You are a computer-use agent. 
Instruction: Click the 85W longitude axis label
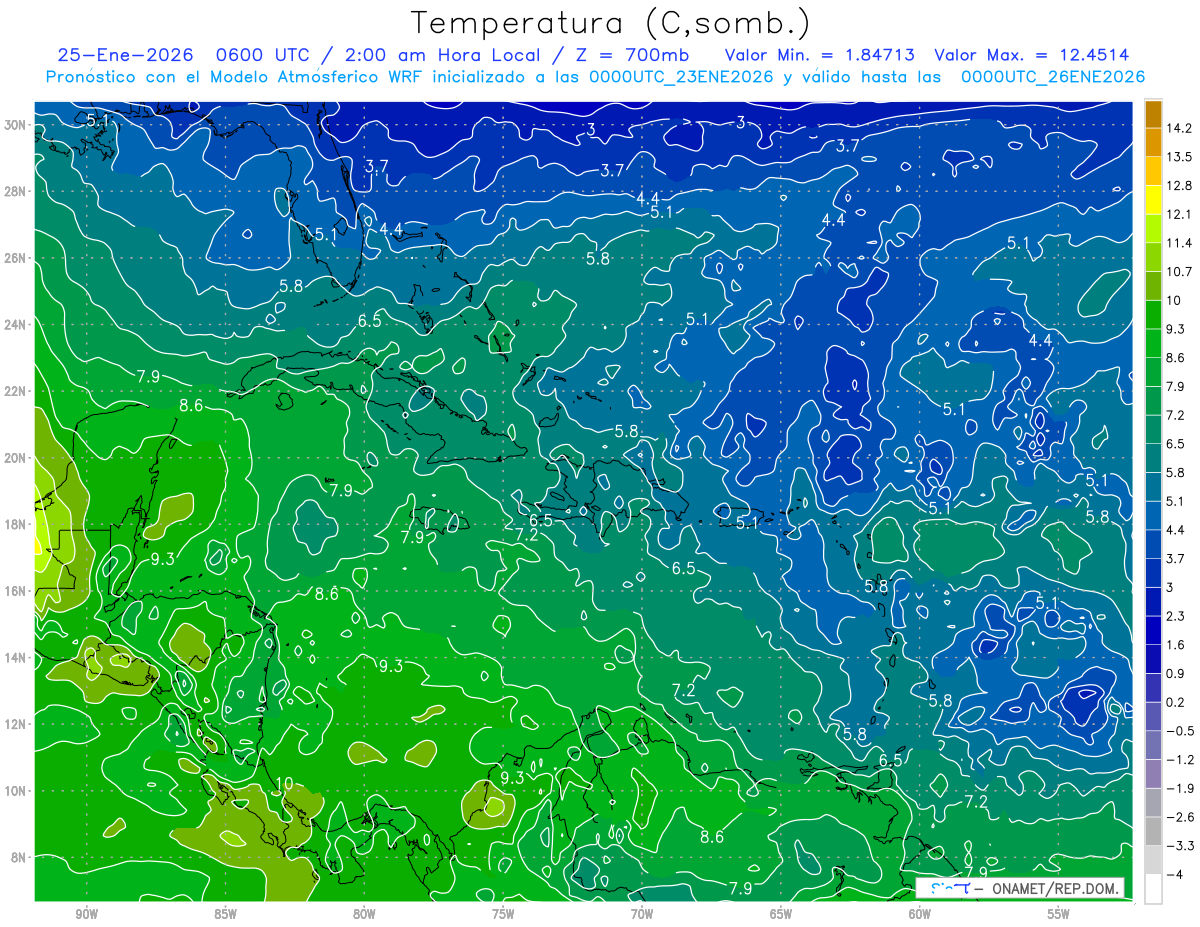225,914
